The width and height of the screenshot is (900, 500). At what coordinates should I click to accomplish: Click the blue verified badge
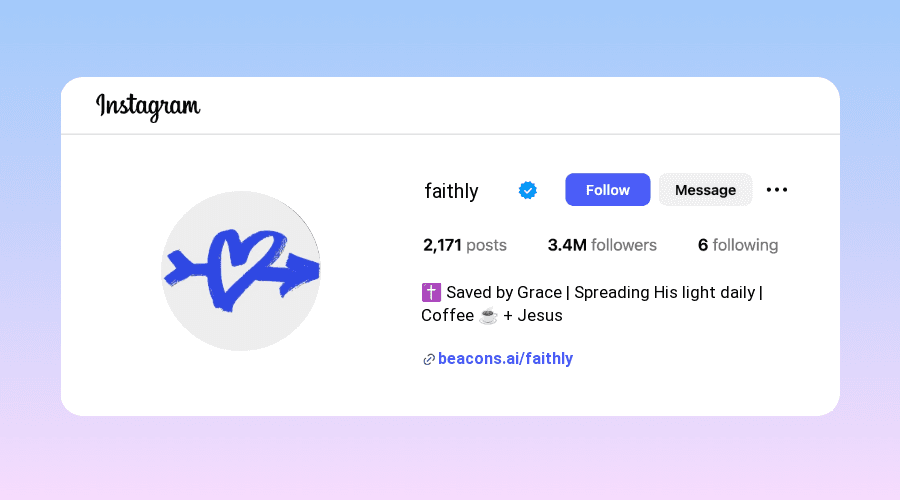[x=528, y=190]
